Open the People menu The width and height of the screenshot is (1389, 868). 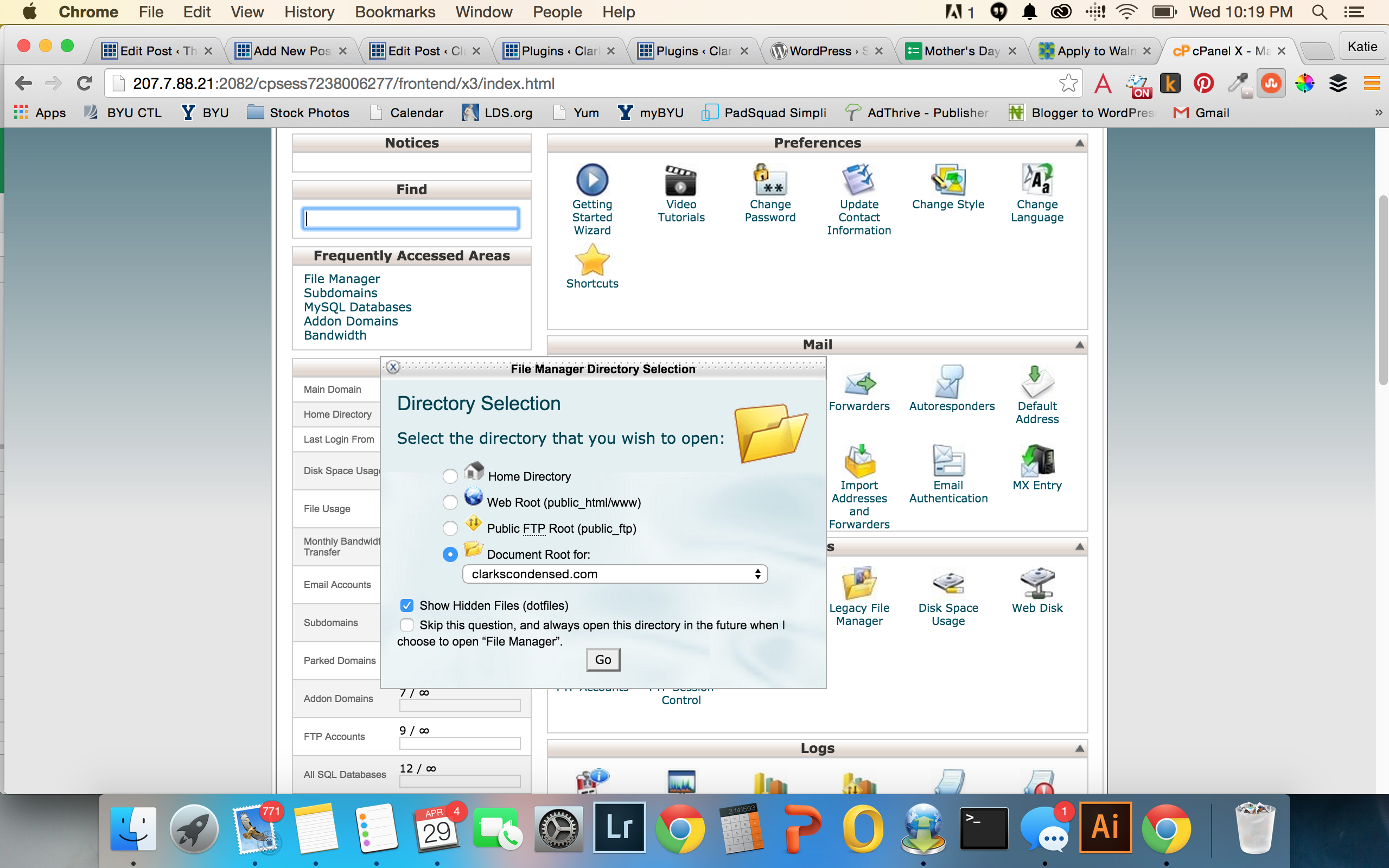click(x=557, y=12)
